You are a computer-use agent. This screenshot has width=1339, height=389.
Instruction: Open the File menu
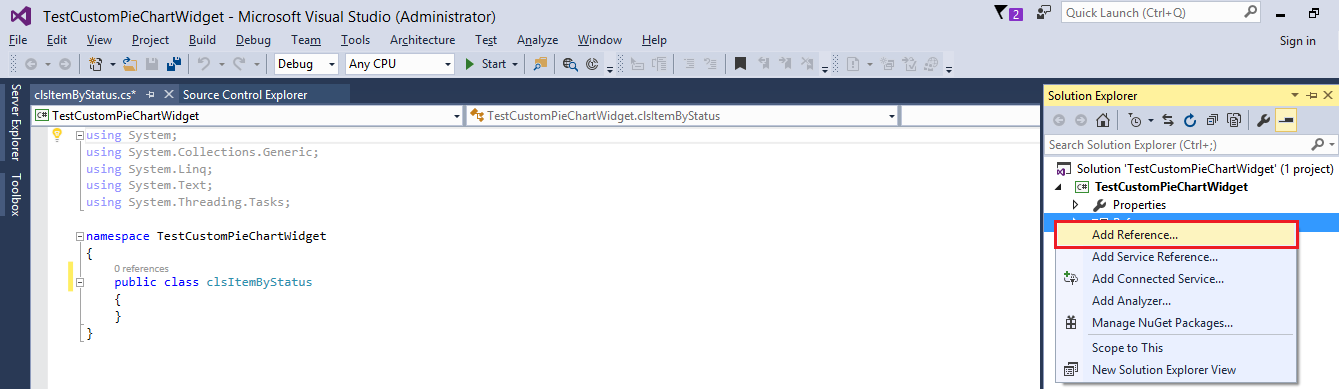tap(18, 40)
